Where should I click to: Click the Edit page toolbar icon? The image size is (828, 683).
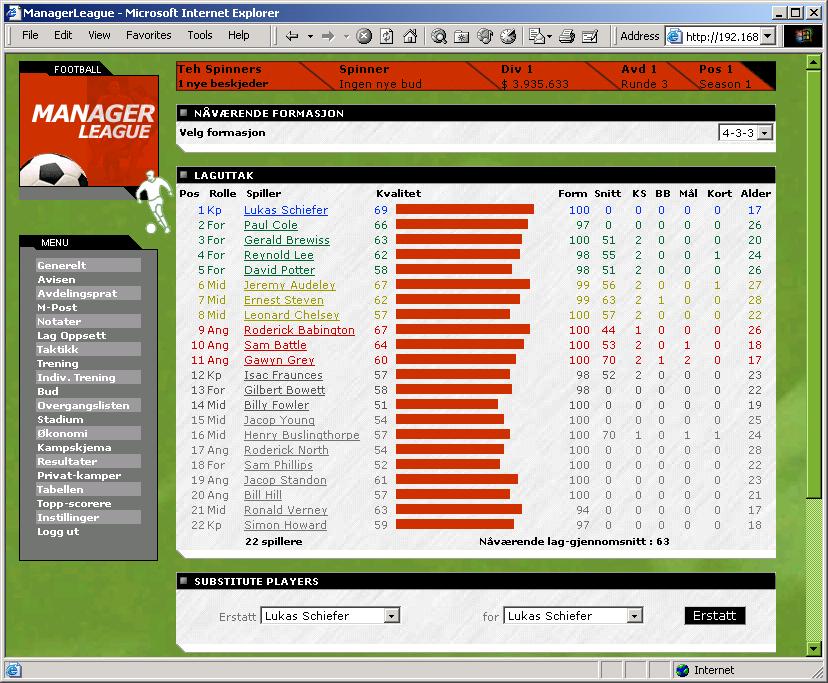pyautogui.click(x=590, y=36)
